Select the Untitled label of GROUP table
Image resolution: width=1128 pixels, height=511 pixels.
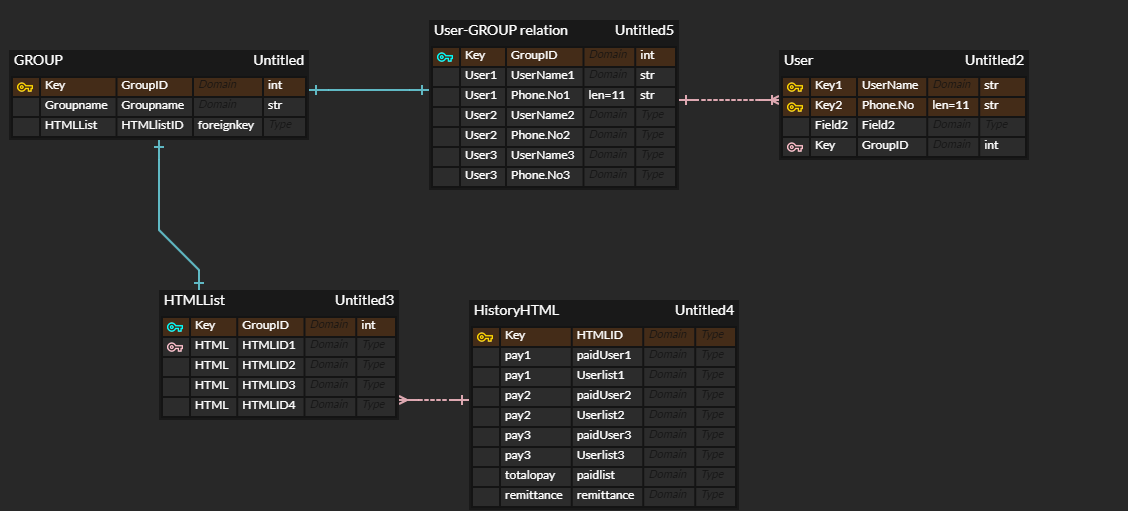(x=278, y=60)
